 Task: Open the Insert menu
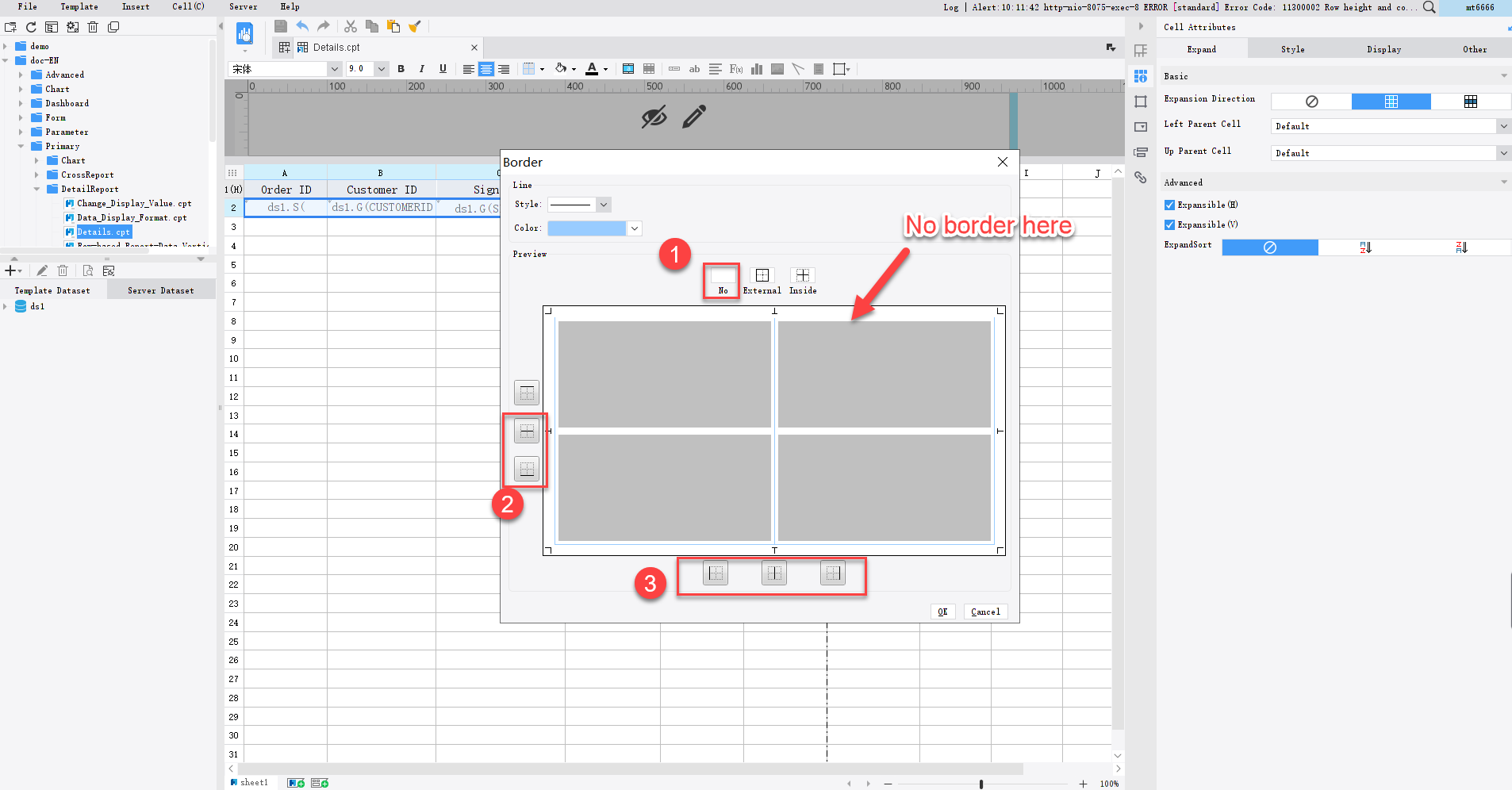[136, 6]
